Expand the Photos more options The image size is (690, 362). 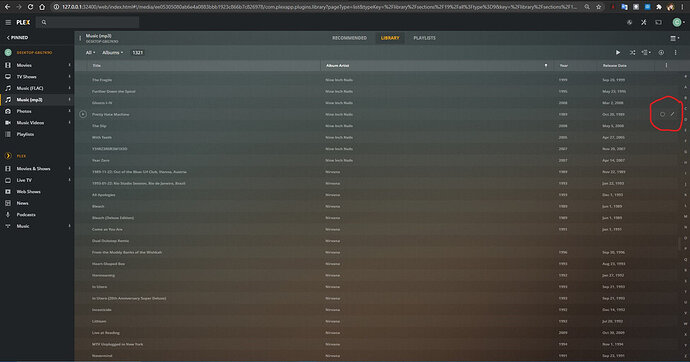click(x=70, y=111)
